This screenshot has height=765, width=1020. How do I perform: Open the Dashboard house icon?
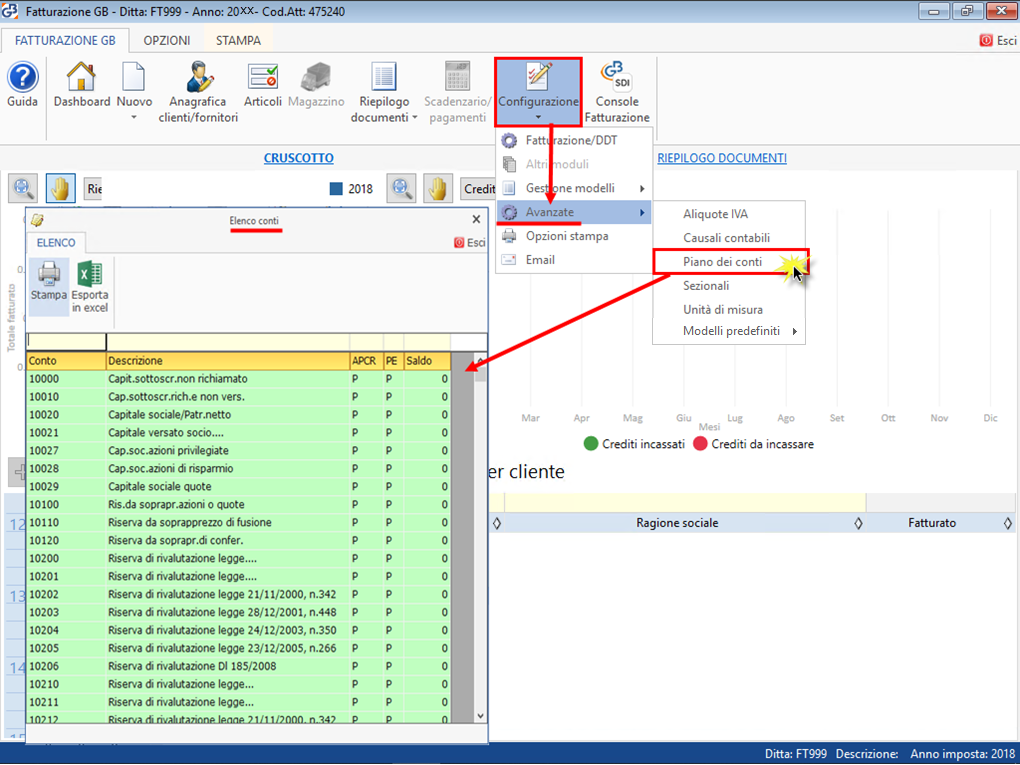click(81, 77)
